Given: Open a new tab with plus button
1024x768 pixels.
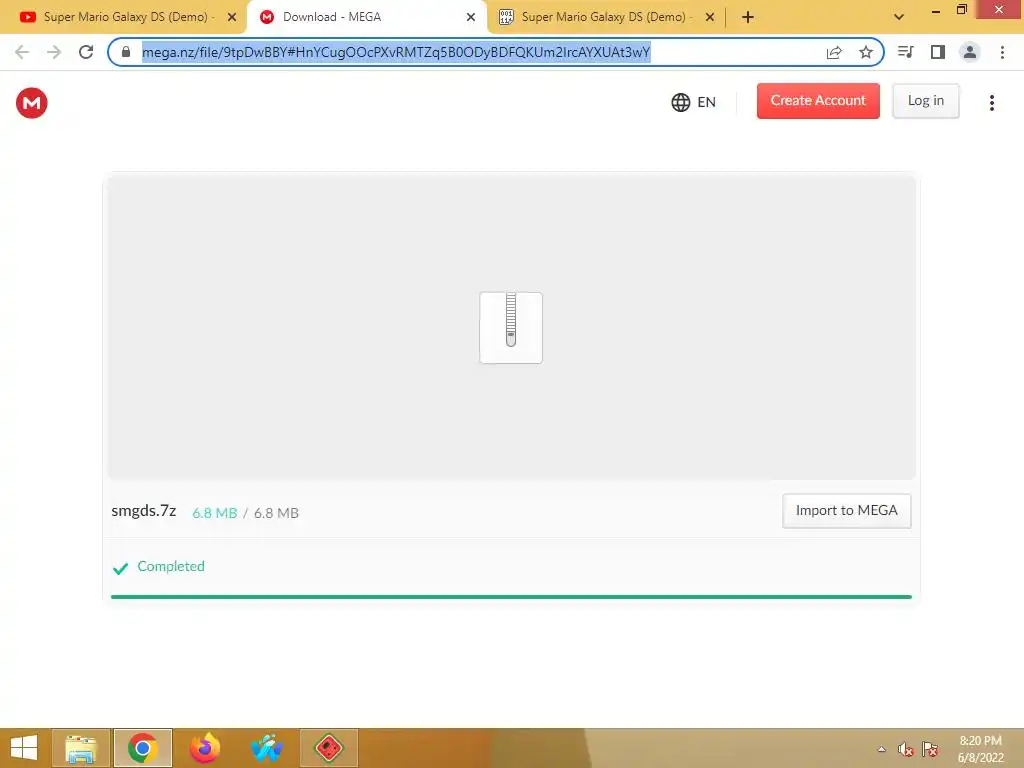Looking at the screenshot, I should [748, 18].
